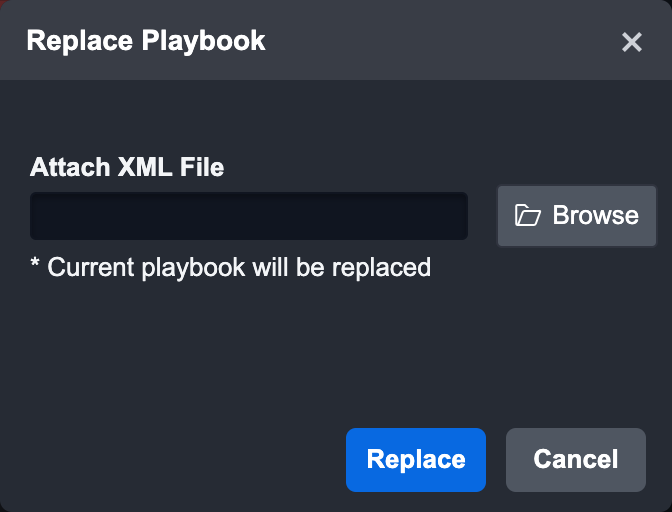Click the Browse text label

click(x=595, y=216)
